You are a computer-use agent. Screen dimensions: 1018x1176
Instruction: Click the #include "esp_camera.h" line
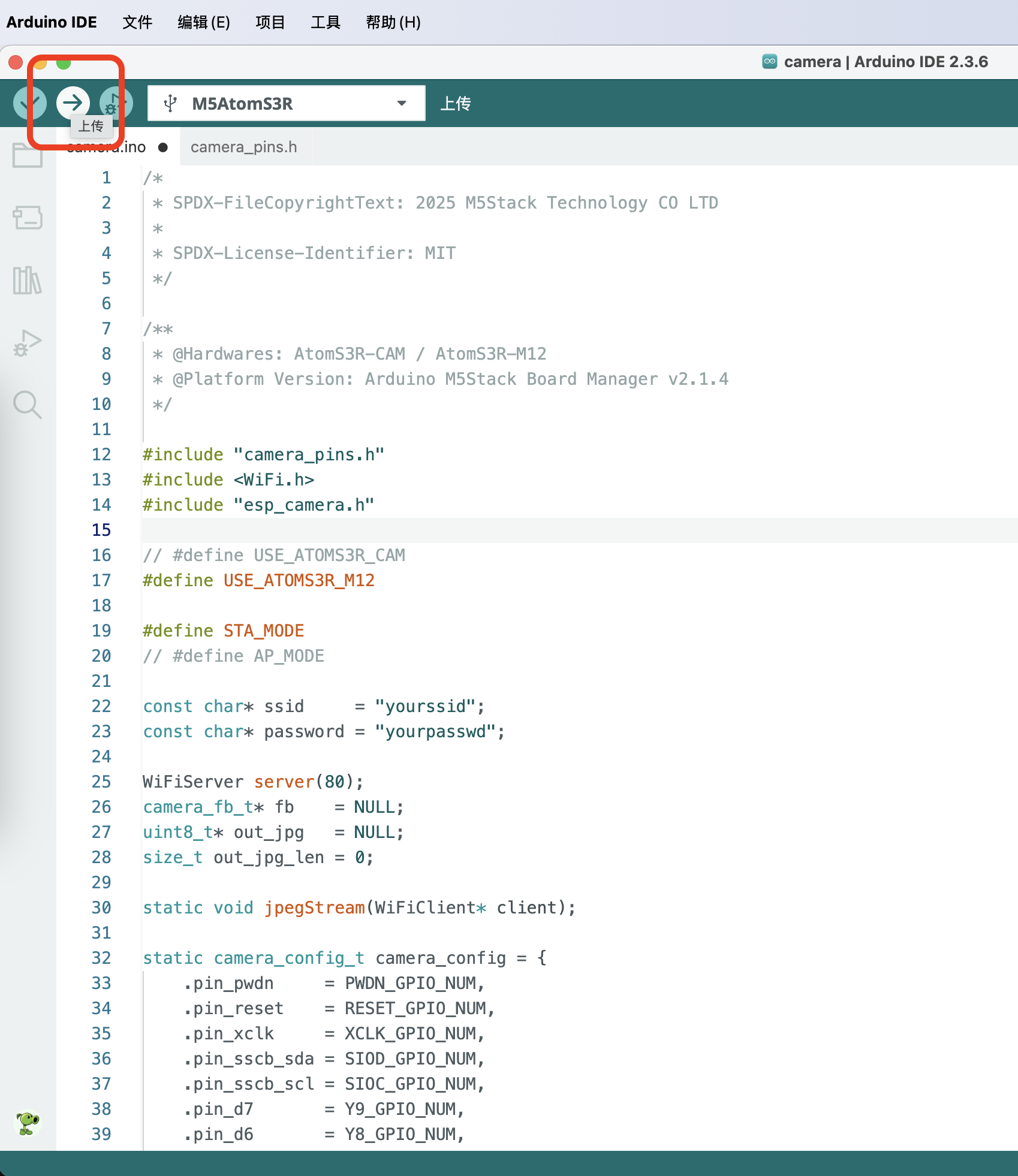258,505
